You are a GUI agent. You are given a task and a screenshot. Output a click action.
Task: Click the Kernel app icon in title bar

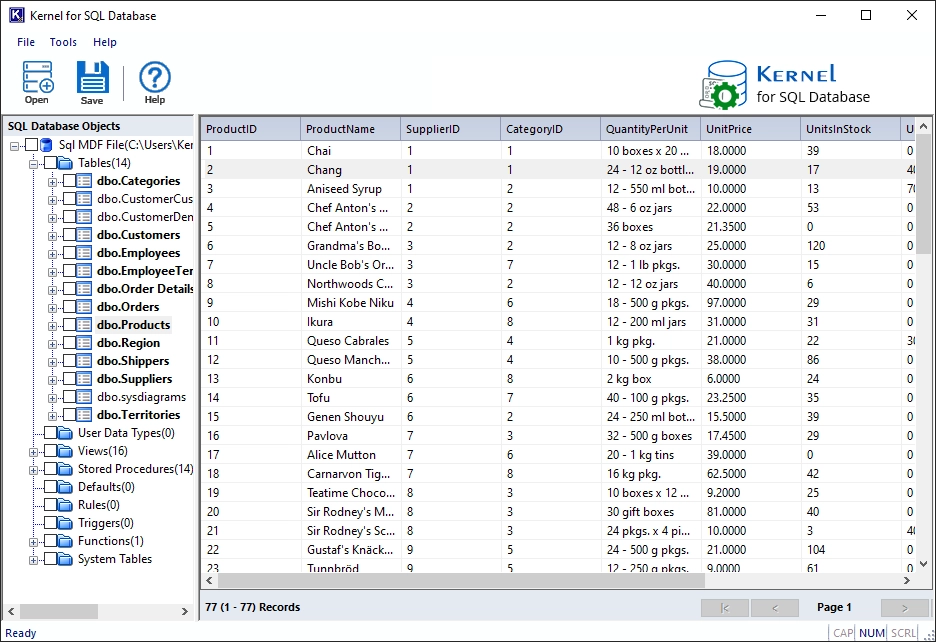[x=16, y=16]
